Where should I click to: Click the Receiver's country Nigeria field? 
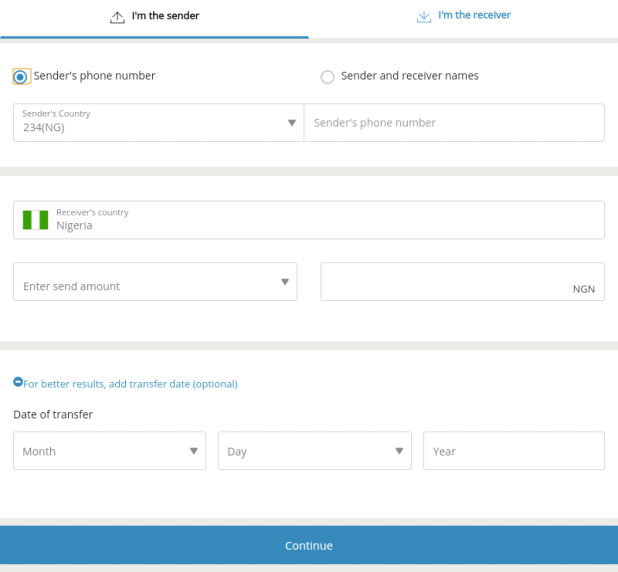tap(309, 220)
